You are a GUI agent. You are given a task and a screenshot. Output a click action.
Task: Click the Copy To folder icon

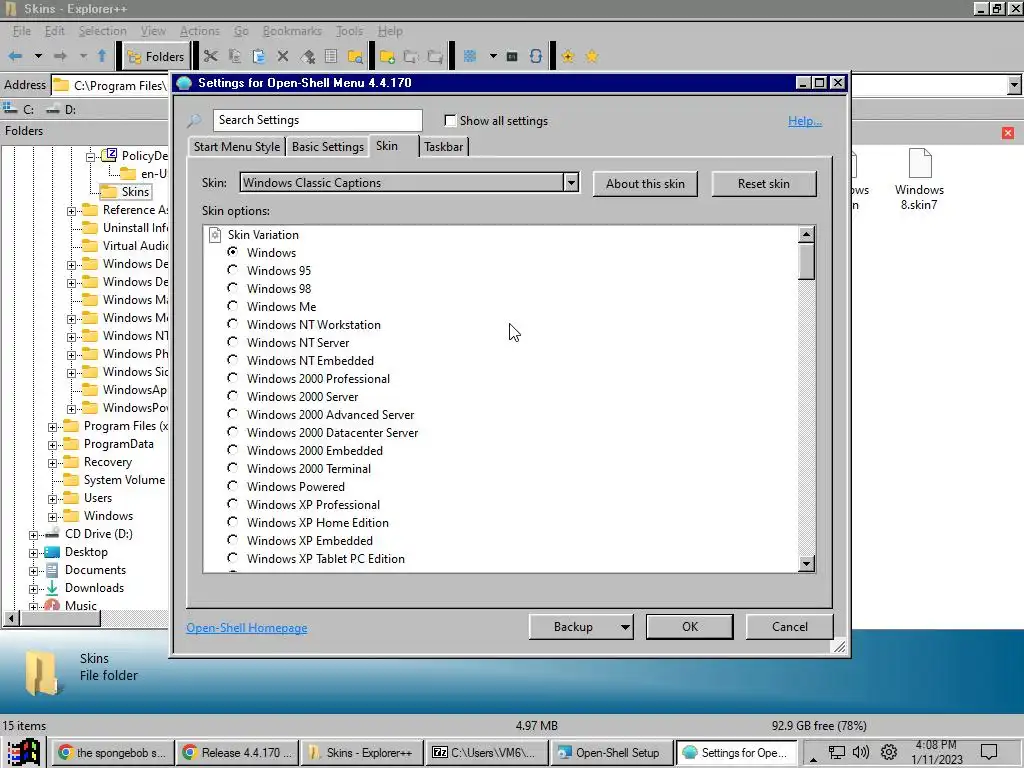coord(411,56)
